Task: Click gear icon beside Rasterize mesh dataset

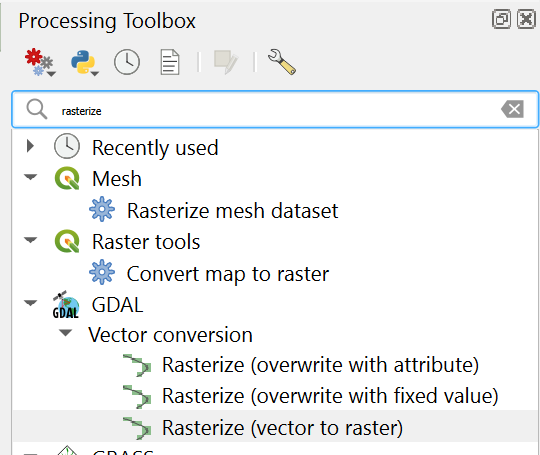Action: click(102, 209)
